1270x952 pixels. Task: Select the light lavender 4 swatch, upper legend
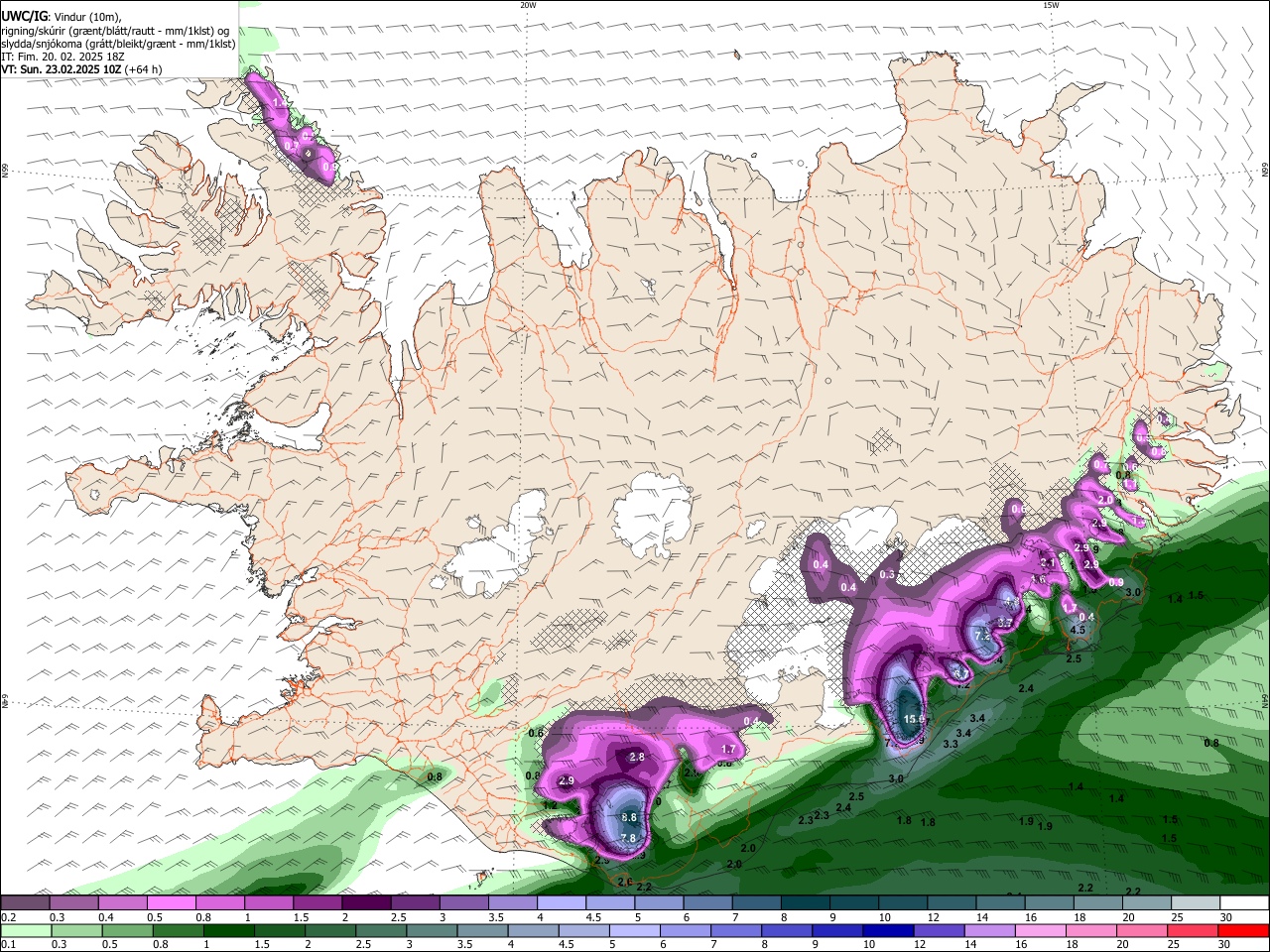tap(562, 902)
